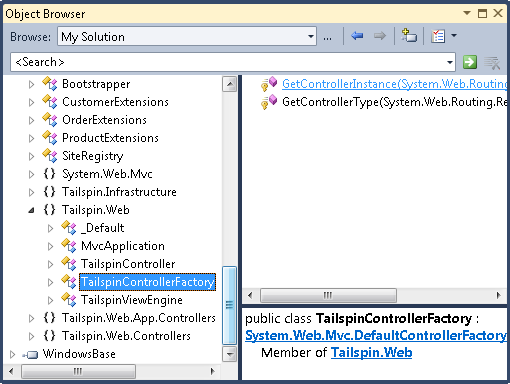Click the Forward navigation arrow

click(x=380, y=36)
